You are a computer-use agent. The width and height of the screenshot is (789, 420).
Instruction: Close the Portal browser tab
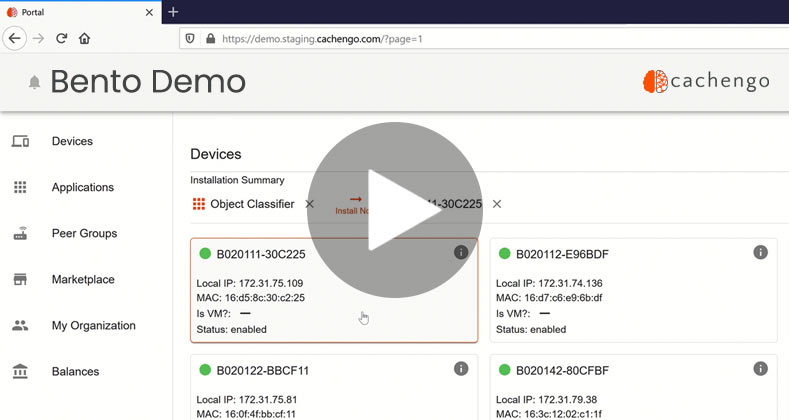pos(149,12)
